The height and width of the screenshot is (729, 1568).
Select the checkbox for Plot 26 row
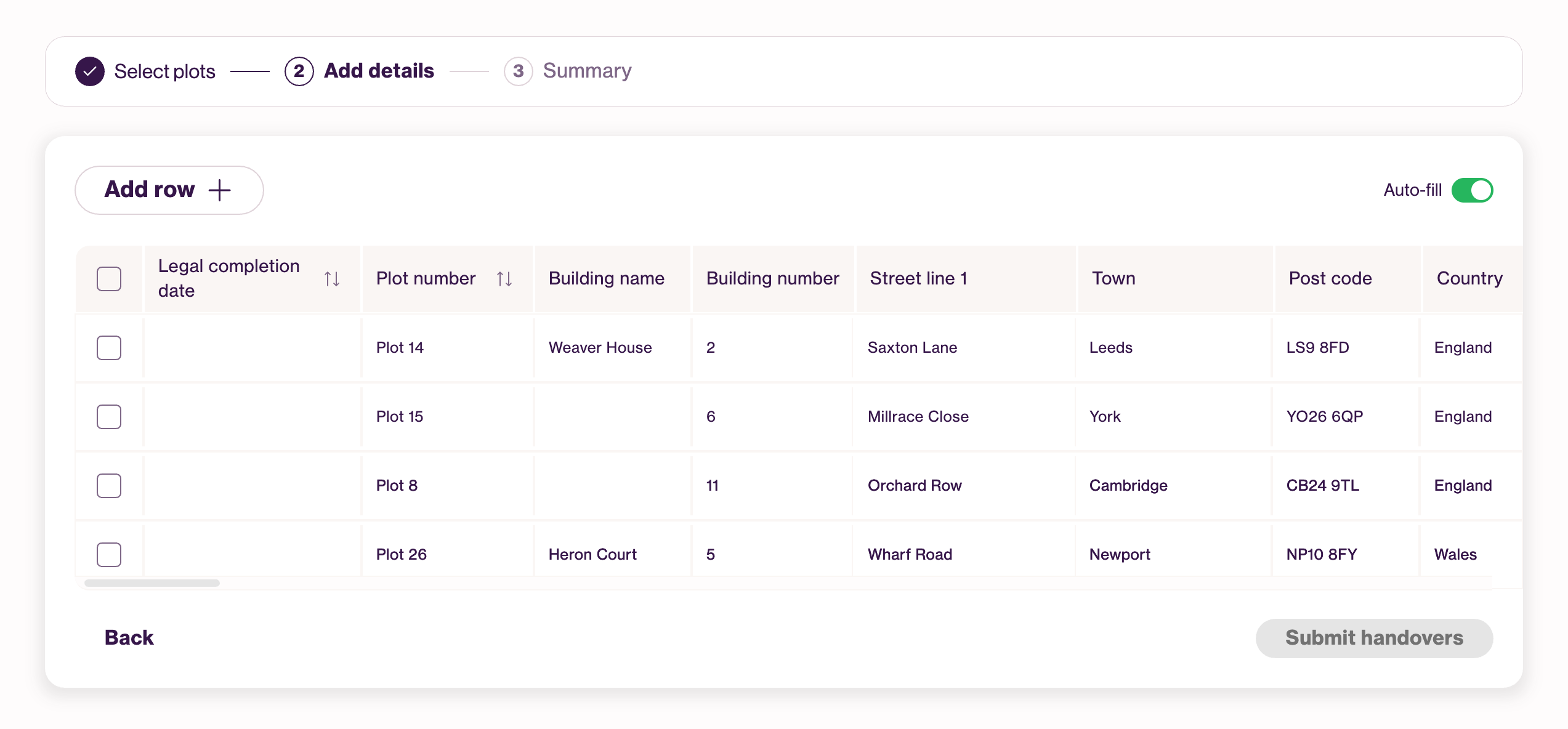[x=109, y=555]
